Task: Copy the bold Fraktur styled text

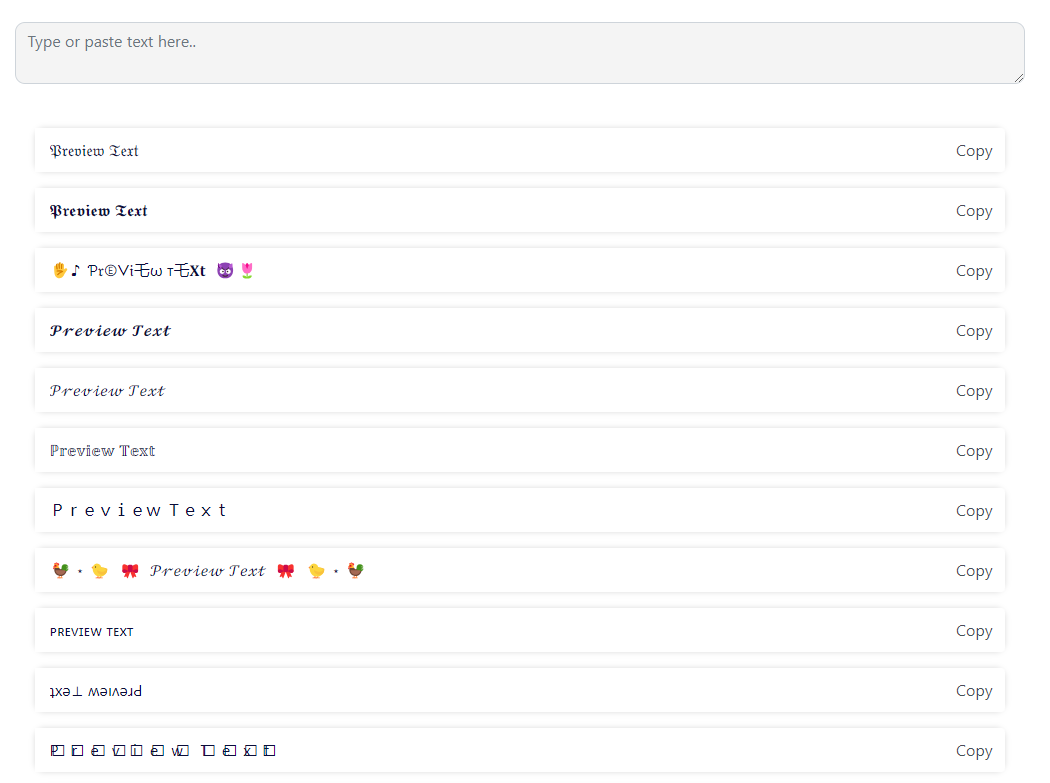Action: click(x=973, y=210)
